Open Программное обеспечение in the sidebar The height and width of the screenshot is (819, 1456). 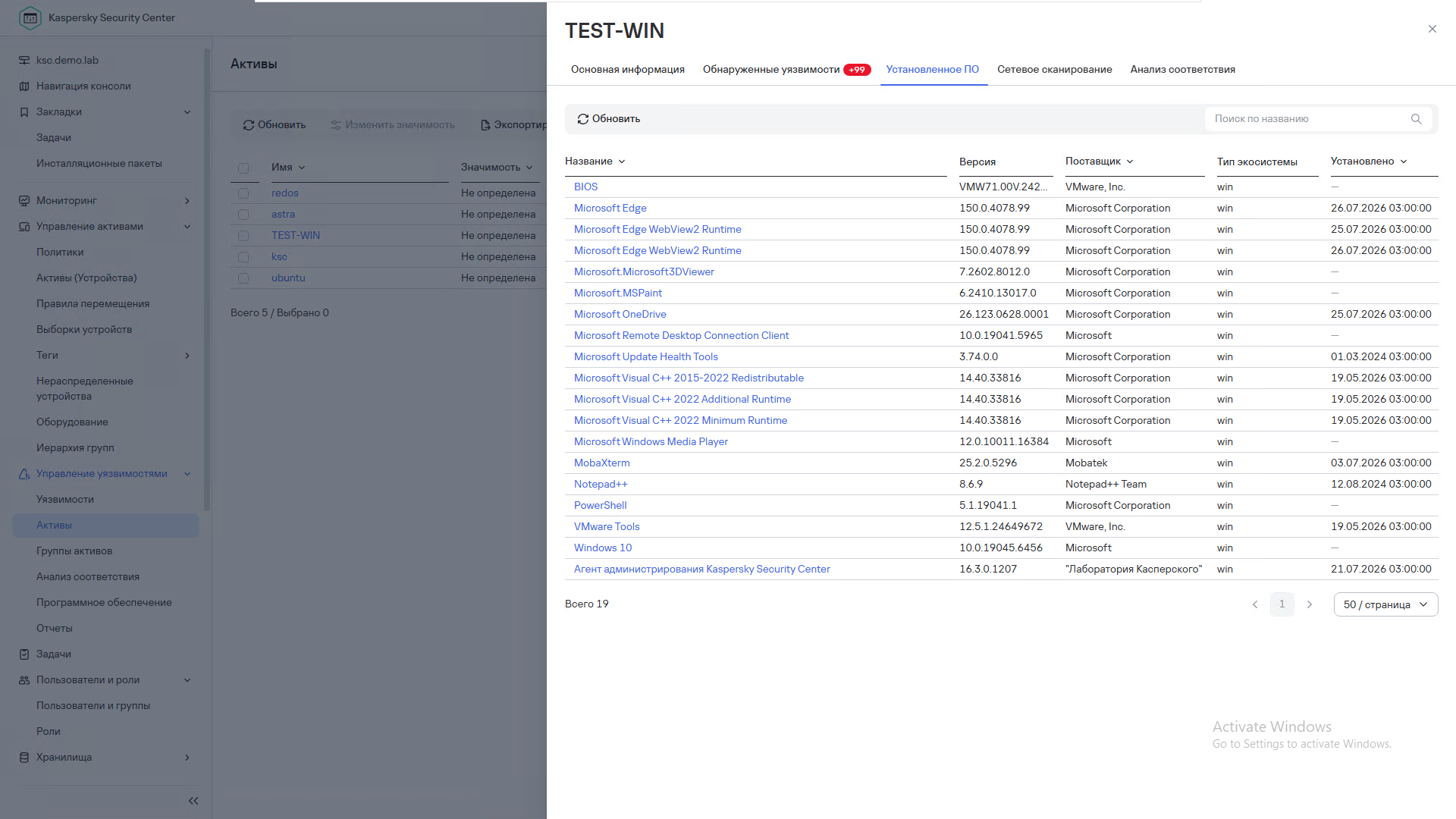pyautogui.click(x=104, y=603)
